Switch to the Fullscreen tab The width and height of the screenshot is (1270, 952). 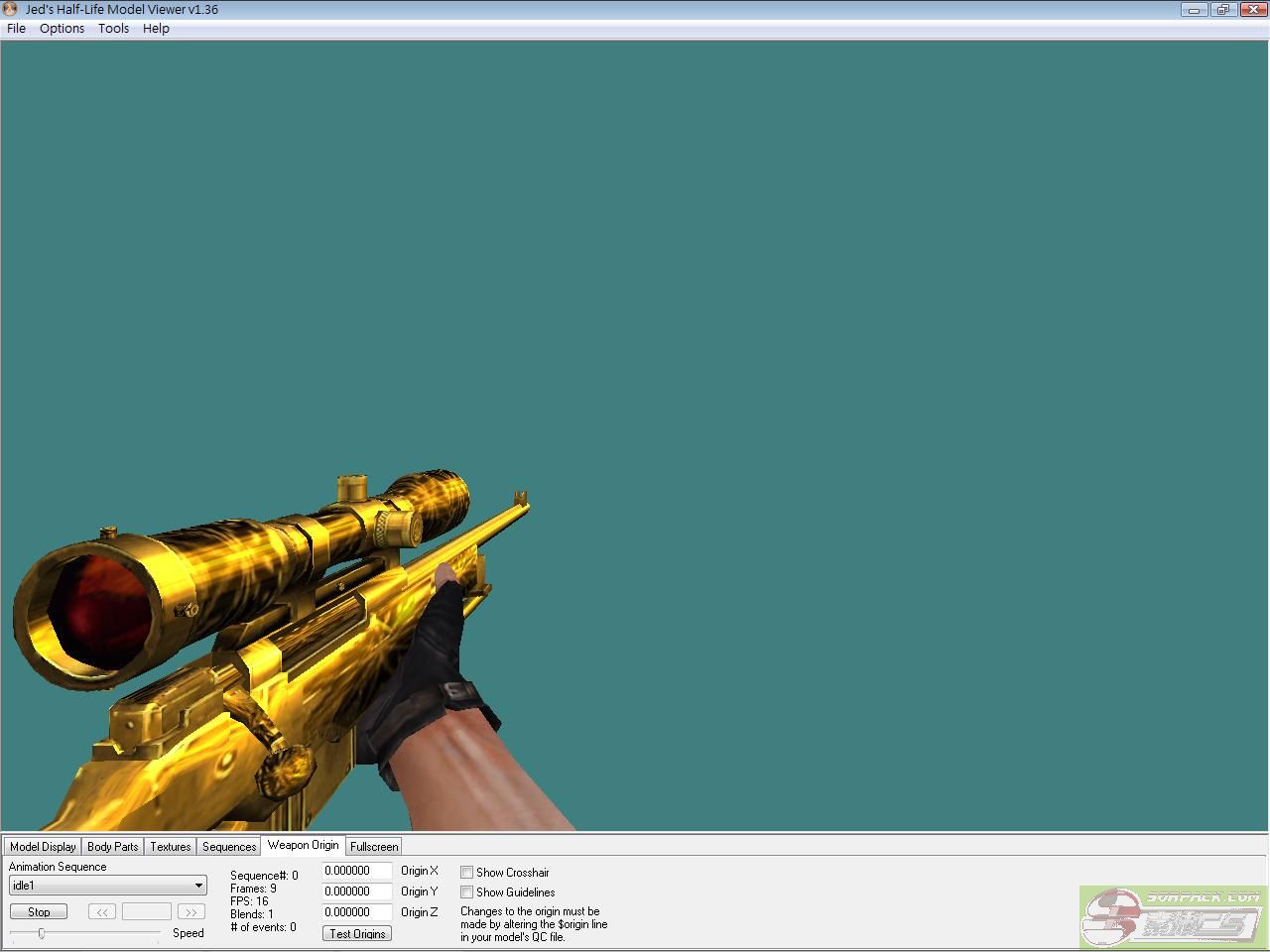click(374, 847)
